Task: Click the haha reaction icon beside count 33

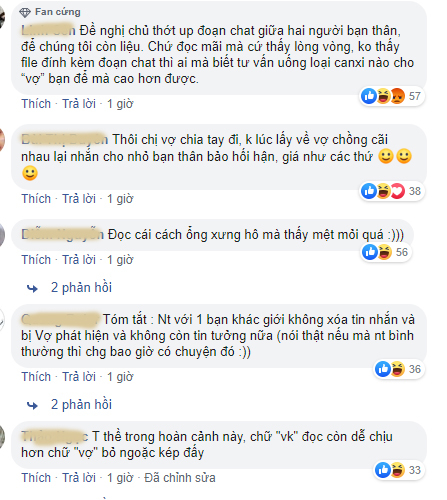Action: [x=397, y=470]
